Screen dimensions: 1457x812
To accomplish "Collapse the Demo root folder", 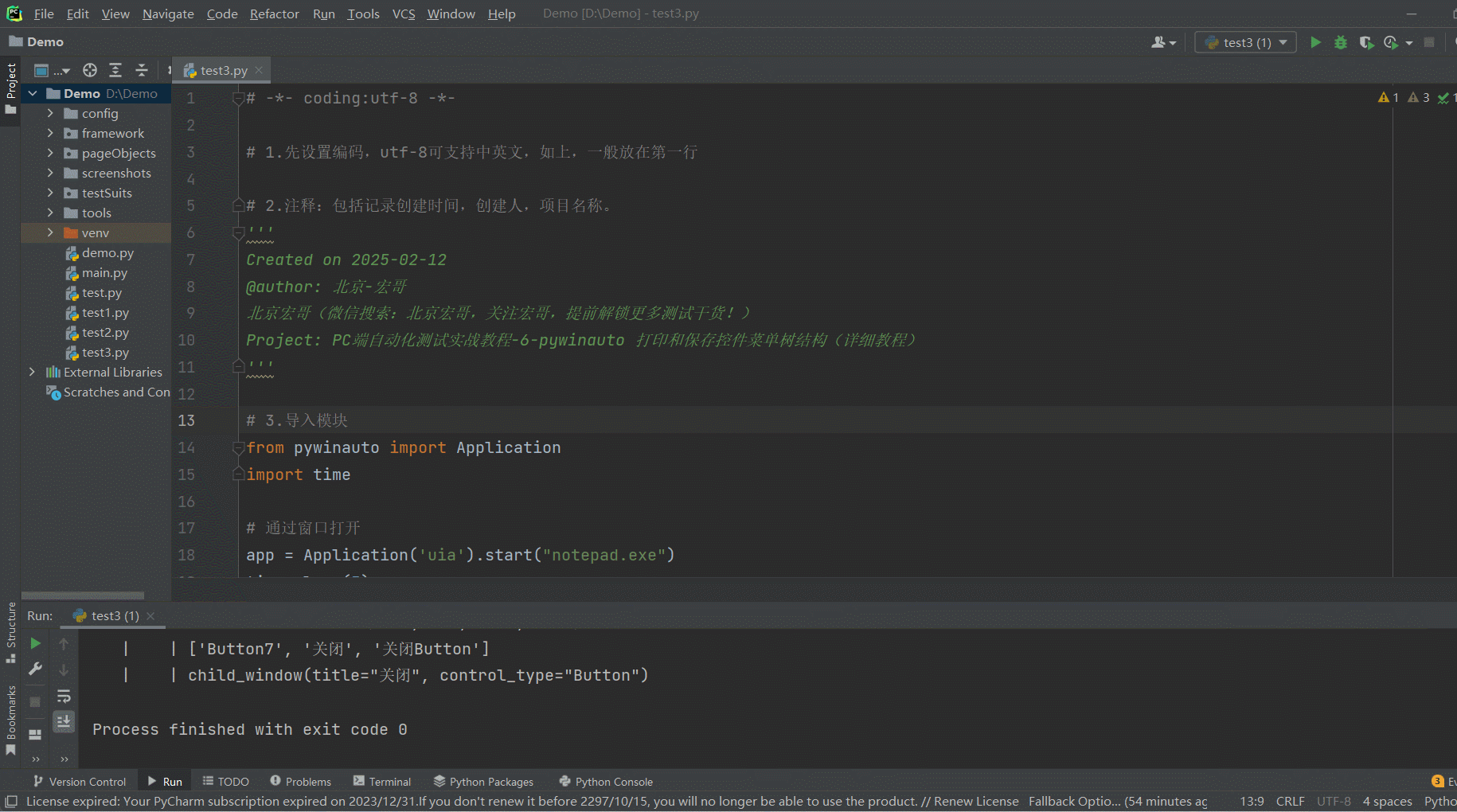I will (33, 93).
